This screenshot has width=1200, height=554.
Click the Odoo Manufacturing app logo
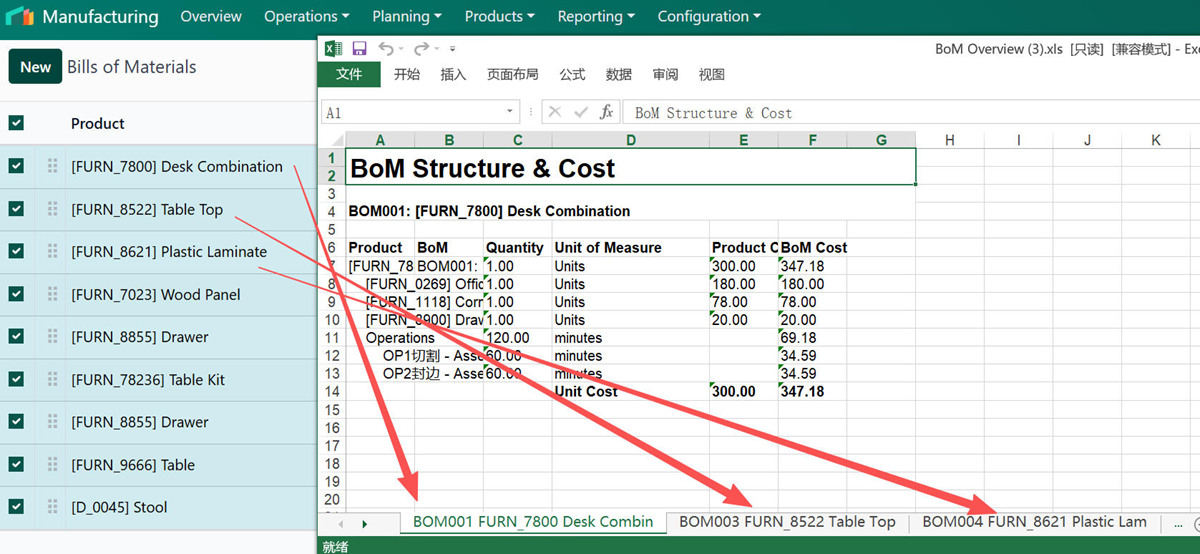20,17
